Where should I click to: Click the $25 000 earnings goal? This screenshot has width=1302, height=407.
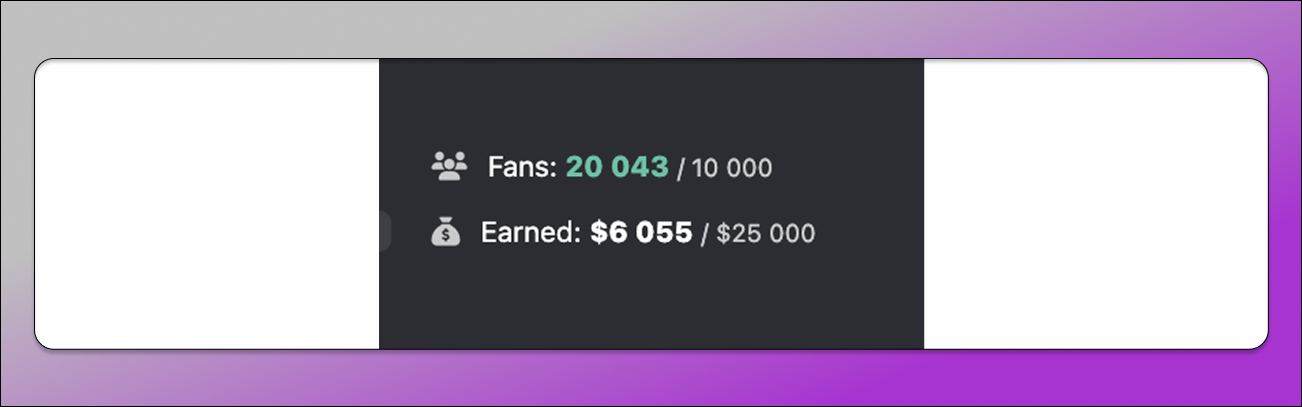click(x=766, y=234)
